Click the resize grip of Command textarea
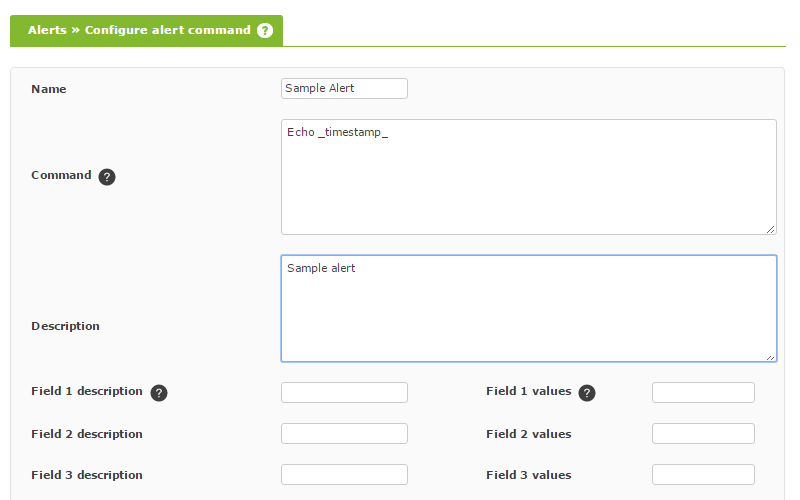This screenshot has width=800, height=500. point(770,230)
